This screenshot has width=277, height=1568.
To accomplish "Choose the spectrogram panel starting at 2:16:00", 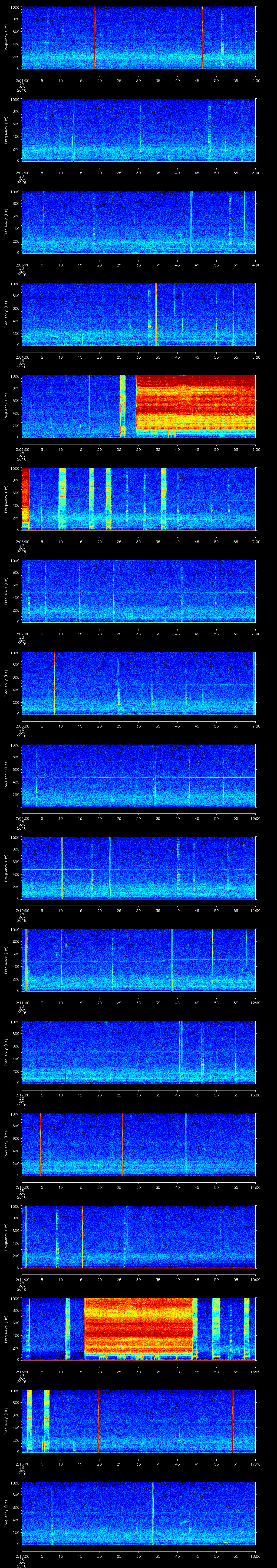I will (139, 1421).
